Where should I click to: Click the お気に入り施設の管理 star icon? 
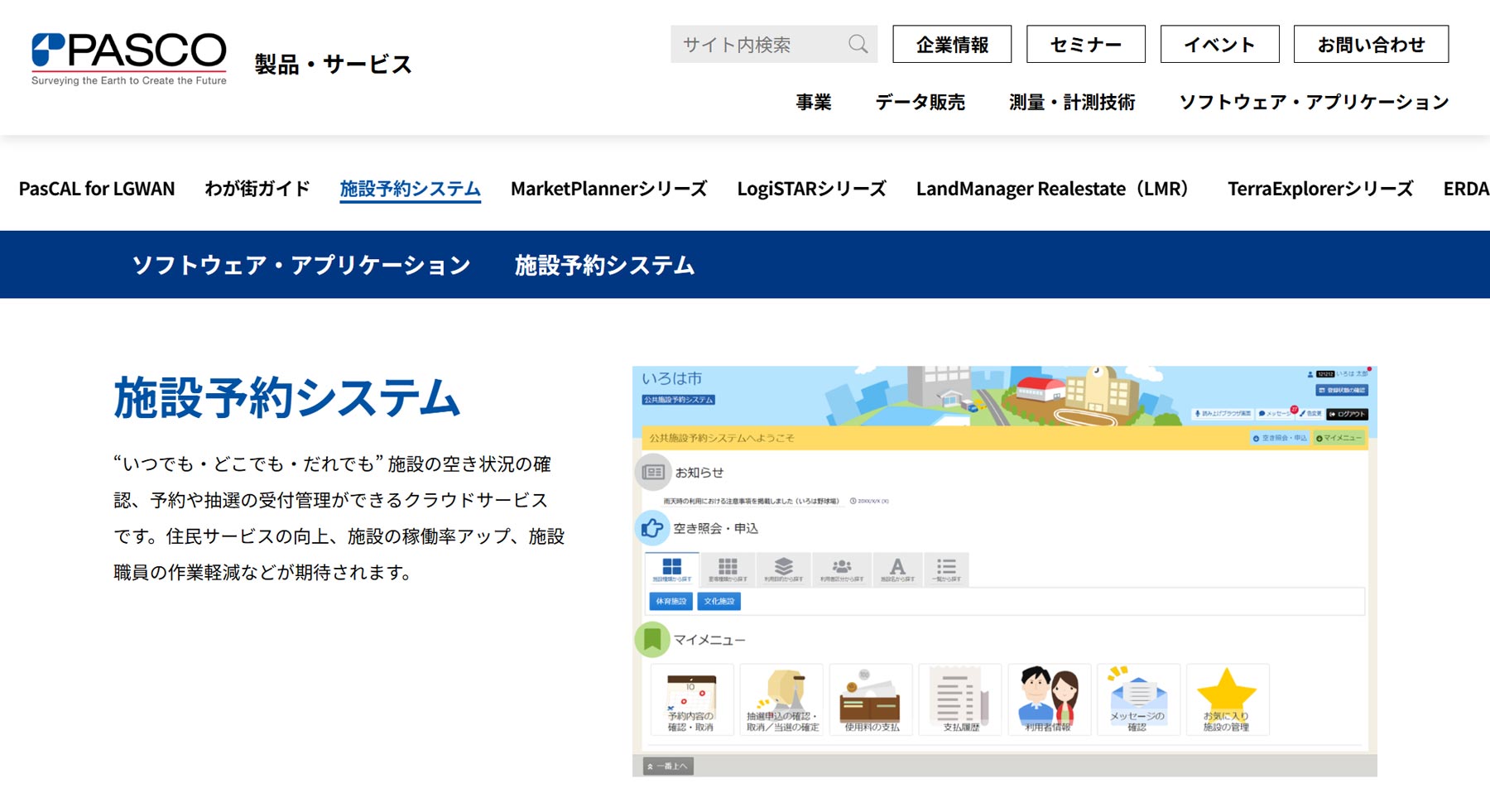[x=1228, y=699]
